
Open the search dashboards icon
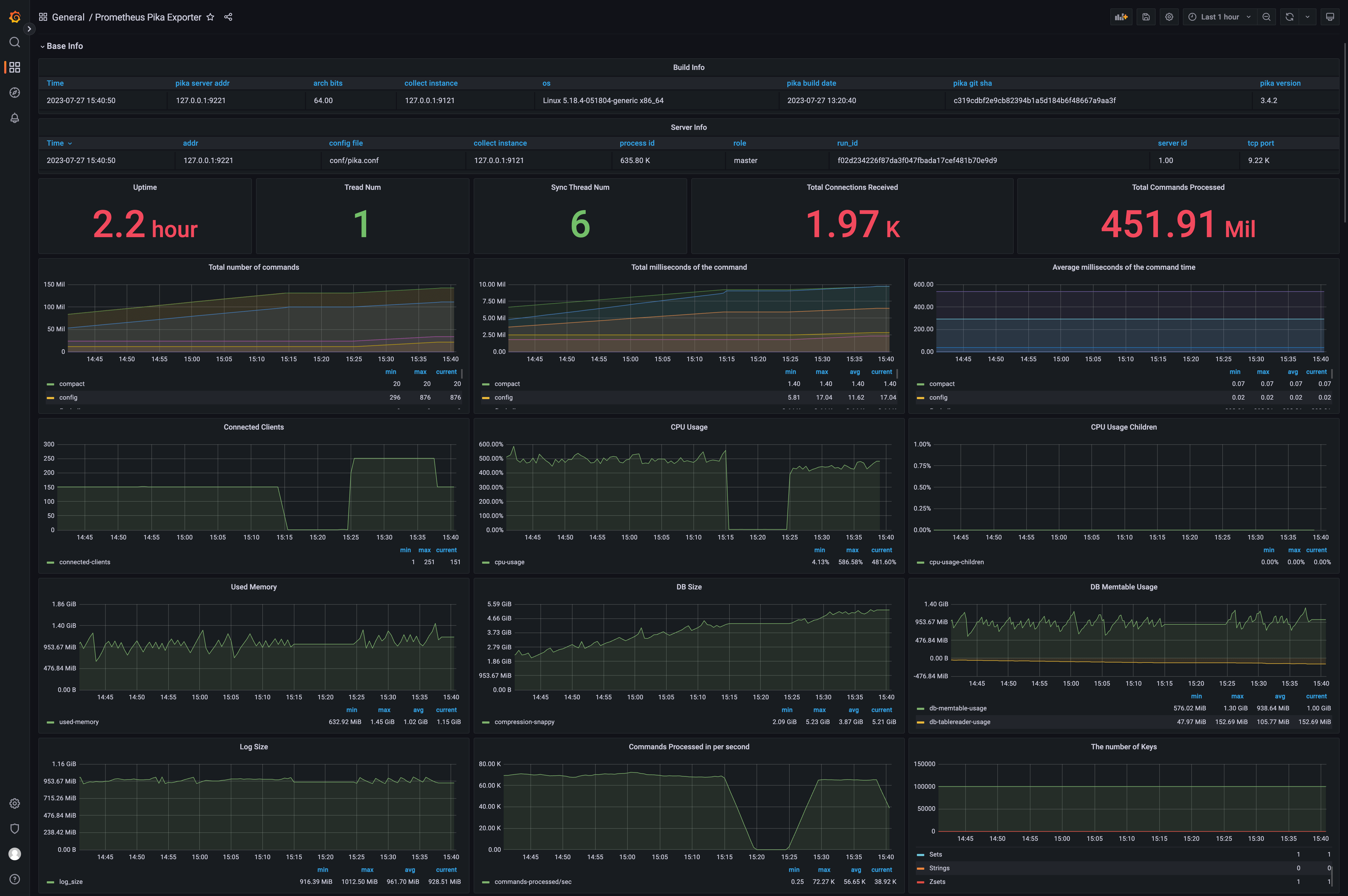click(15, 42)
